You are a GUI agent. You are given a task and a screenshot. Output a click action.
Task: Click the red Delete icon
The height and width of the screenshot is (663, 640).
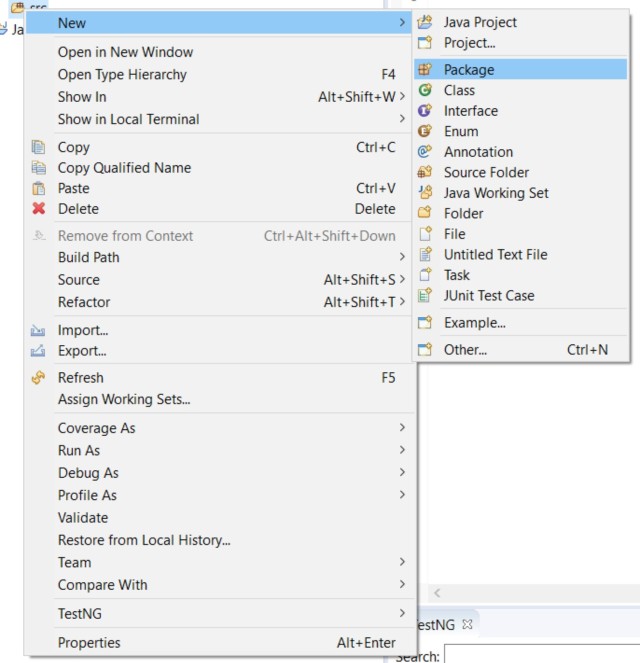39,209
